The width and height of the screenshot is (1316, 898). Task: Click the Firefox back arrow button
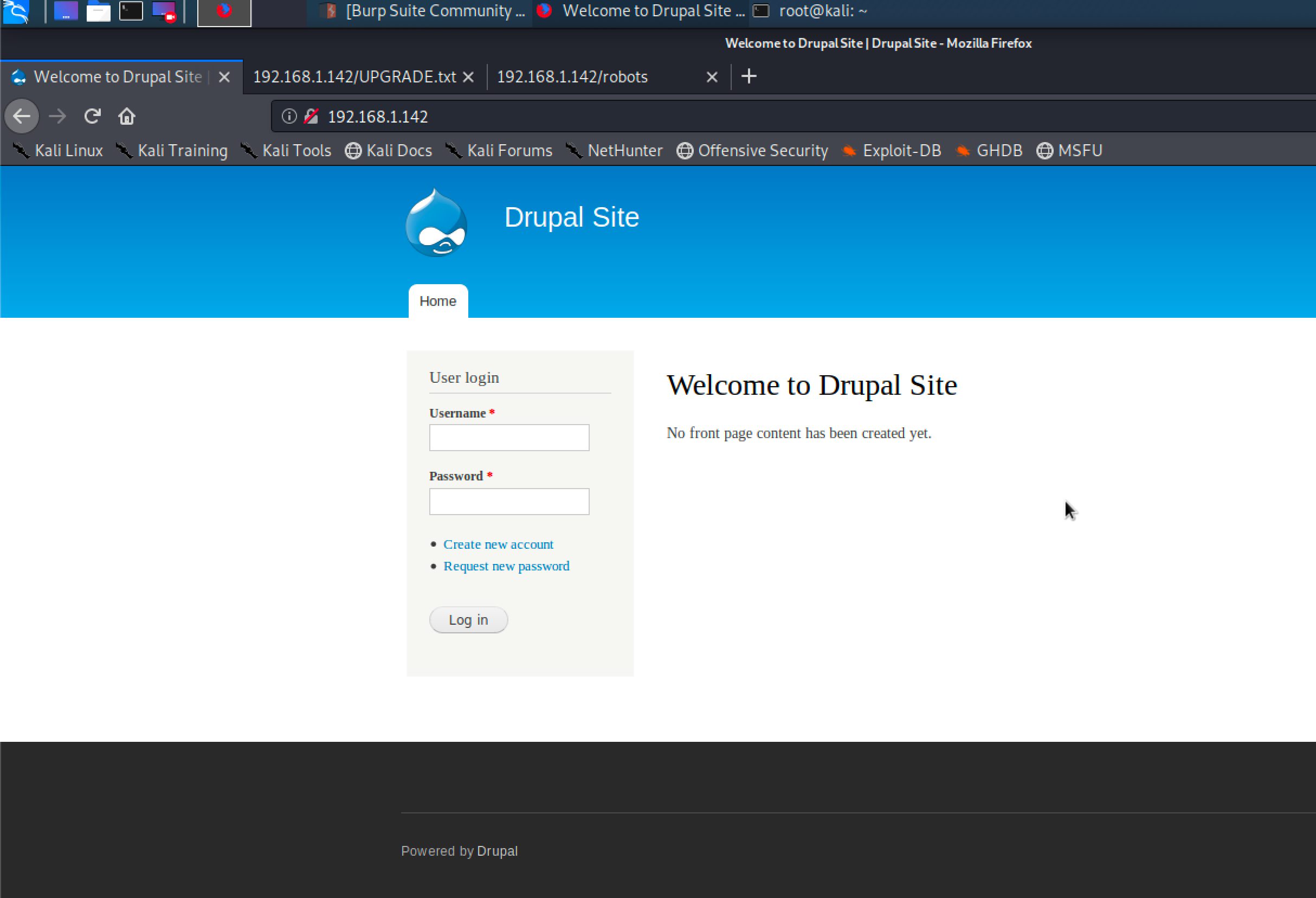click(22, 116)
